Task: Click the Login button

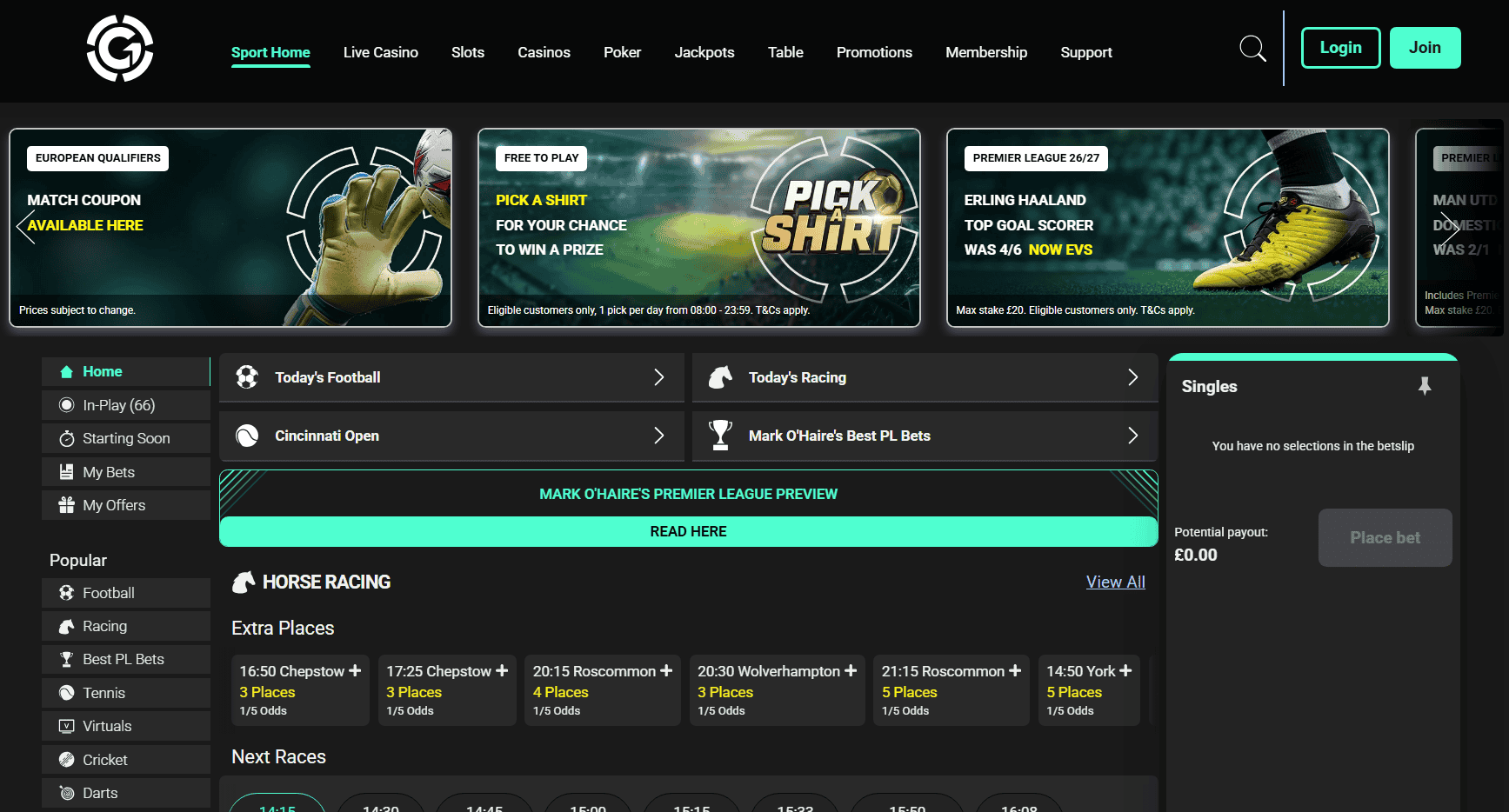Action: tap(1341, 48)
